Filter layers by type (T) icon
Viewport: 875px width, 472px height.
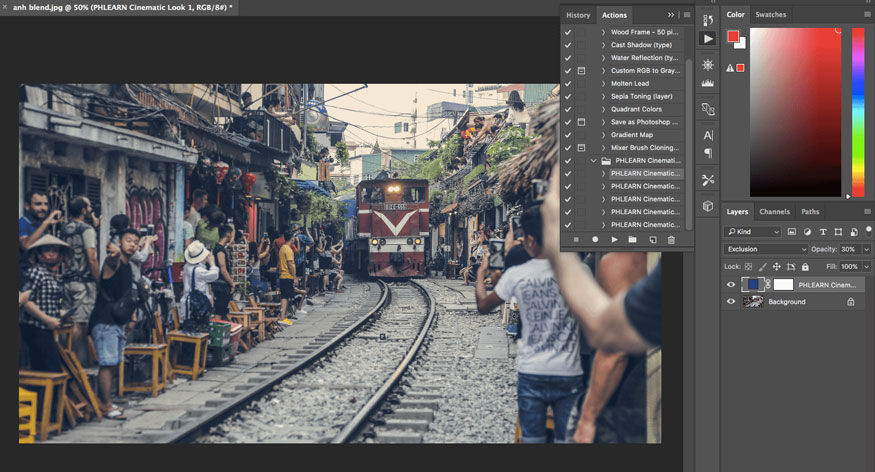[821, 232]
